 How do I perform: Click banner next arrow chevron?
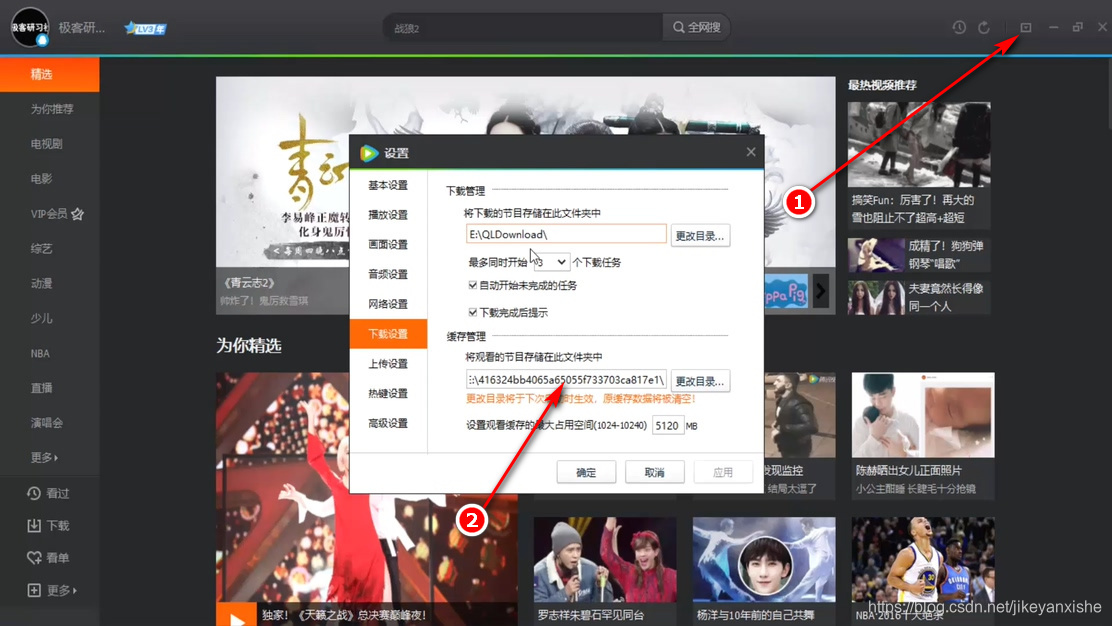pyautogui.click(x=821, y=291)
